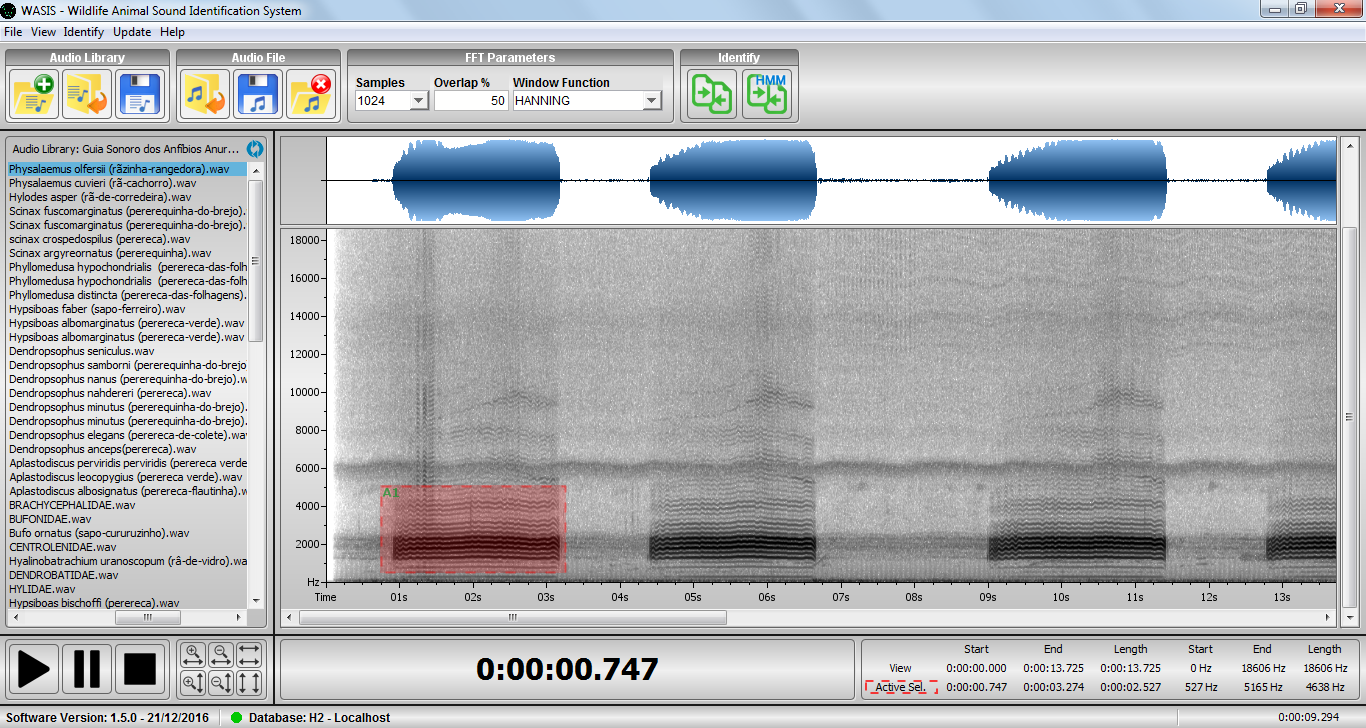The width and height of the screenshot is (1366, 728).
Task: Click the spectrogram horizontal scrollbar thumb
Action: click(x=512, y=618)
